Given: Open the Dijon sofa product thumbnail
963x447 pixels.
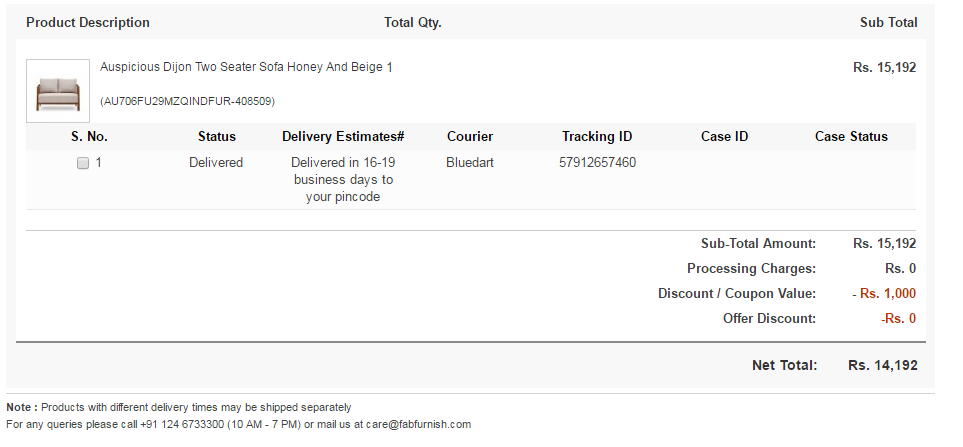Looking at the screenshot, I should (58, 91).
